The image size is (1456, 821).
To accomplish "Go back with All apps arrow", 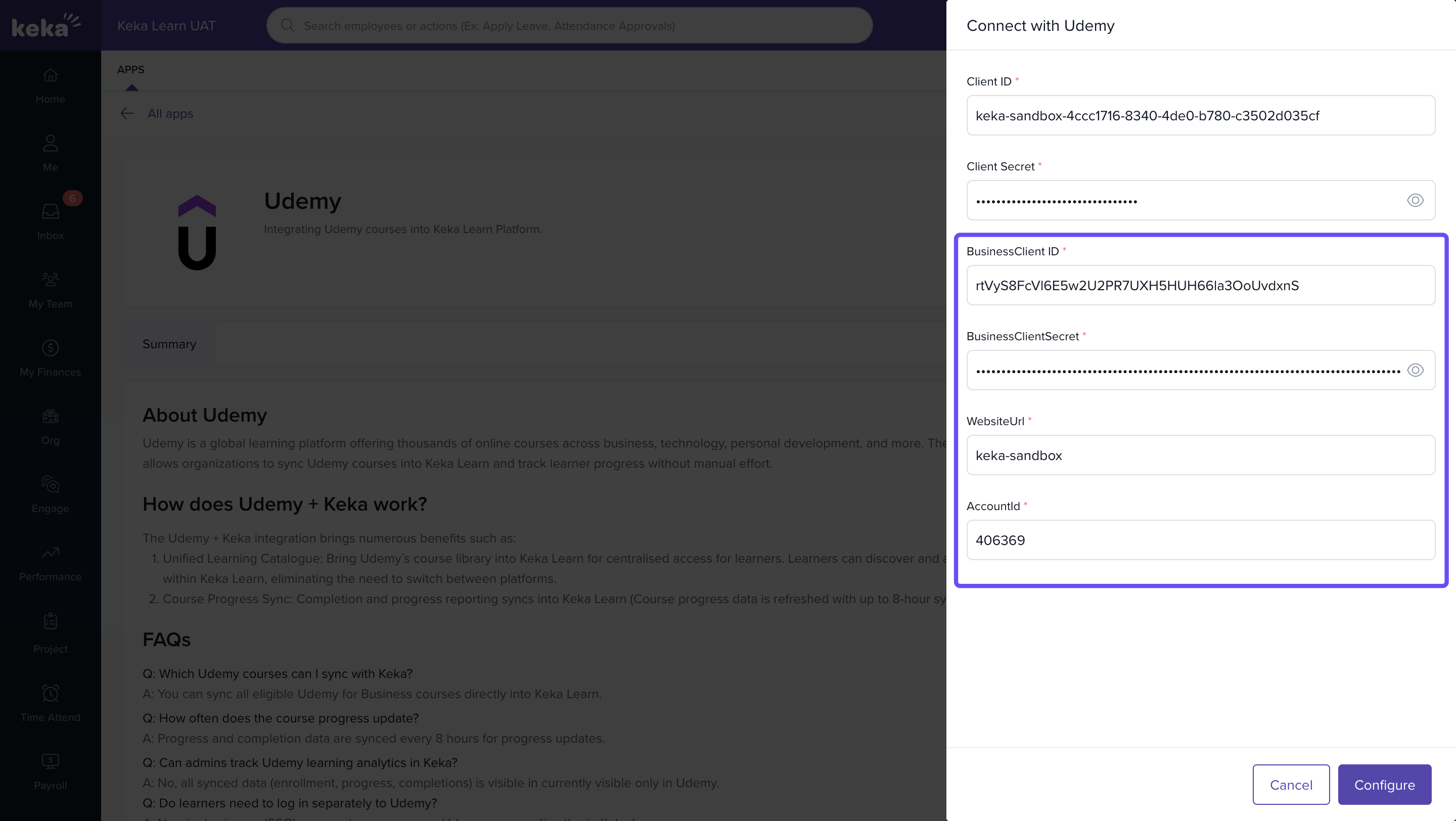I will coord(127,114).
